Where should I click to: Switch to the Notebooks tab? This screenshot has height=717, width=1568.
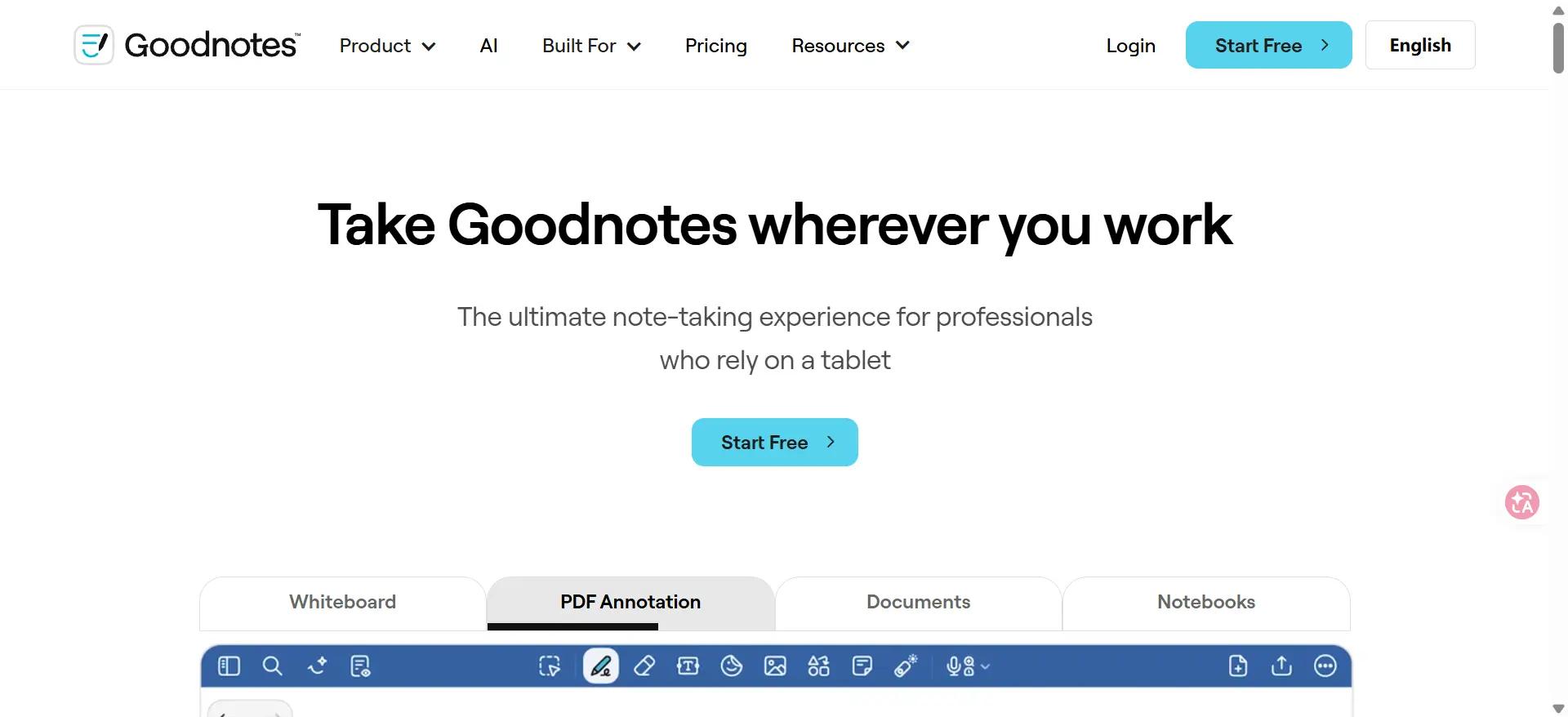pyautogui.click(x=1206, y=603)
